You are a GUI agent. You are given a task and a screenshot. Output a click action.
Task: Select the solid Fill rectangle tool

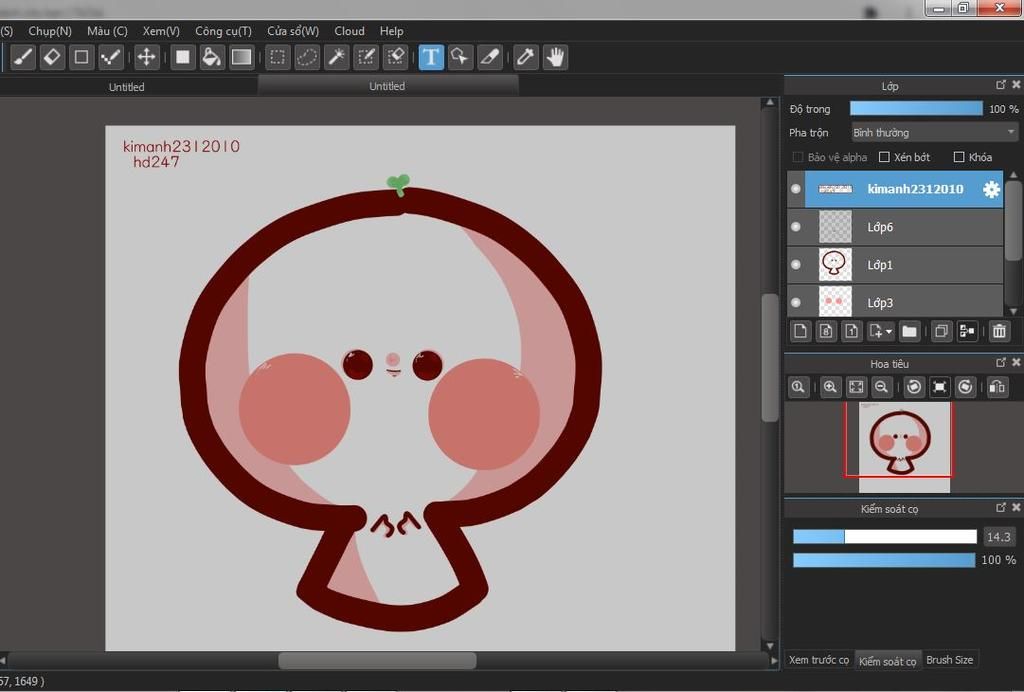pyautogui.click(x=183, y=57)
